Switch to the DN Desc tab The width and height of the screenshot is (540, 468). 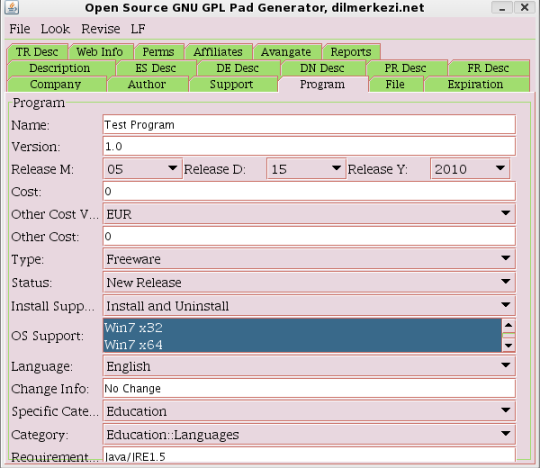(x=322, y=68)
